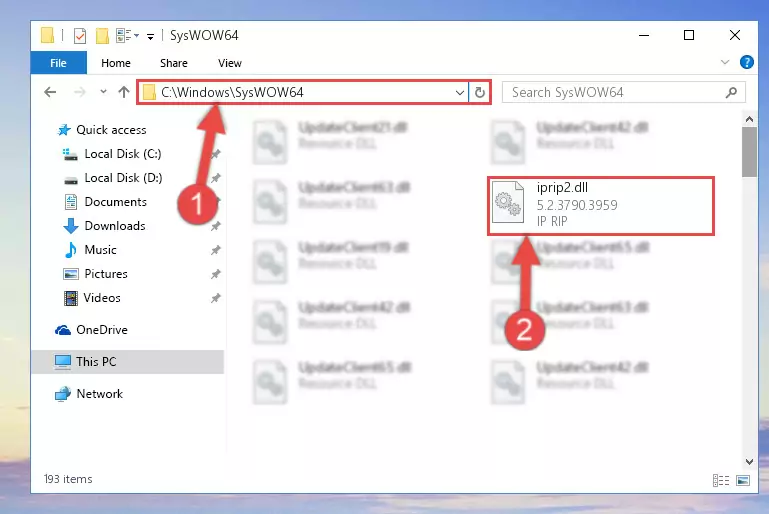Open Music in navigation pane
This screenshot has height=514, width=769.
click(100, 250)
